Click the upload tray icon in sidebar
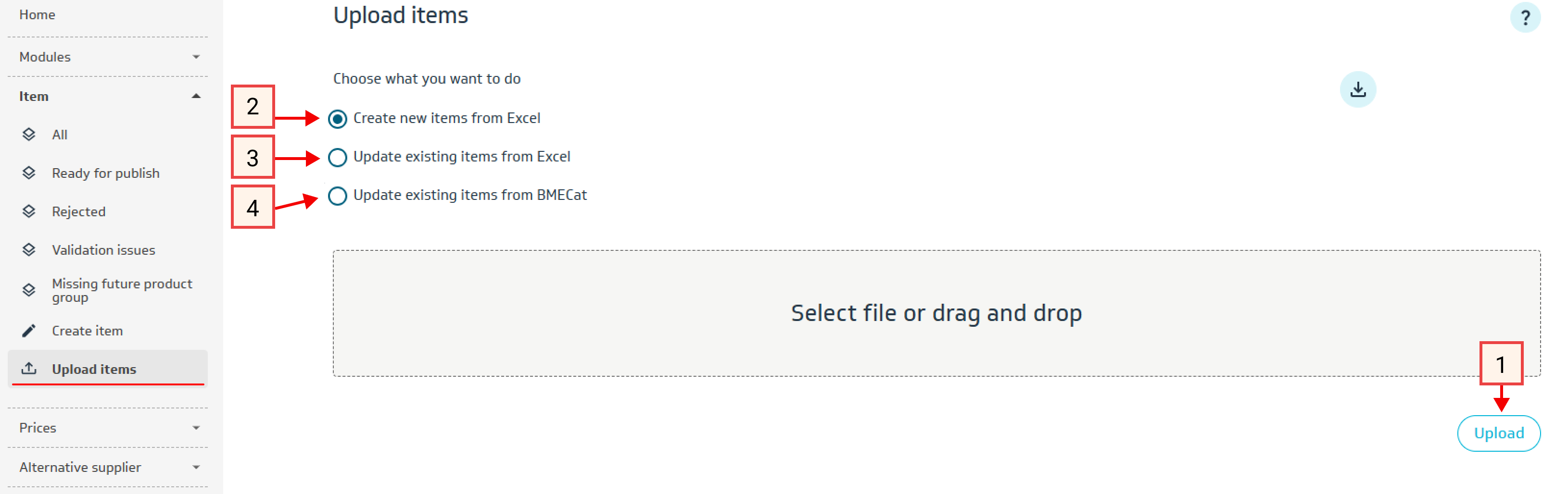The width and height of the screenshot is (1568, 494). click(x=28, y=369)
